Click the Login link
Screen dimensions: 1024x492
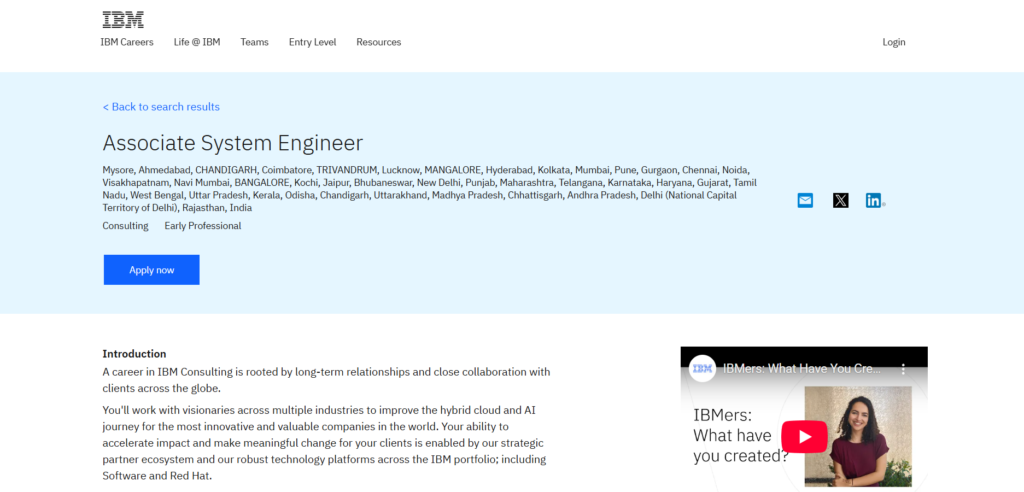click(893, 42)
